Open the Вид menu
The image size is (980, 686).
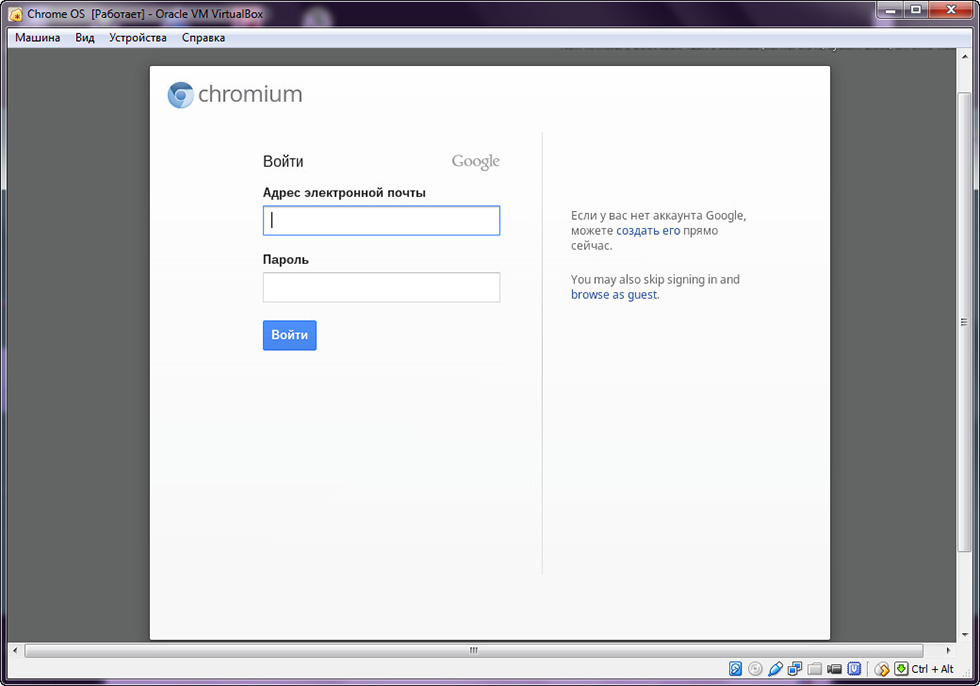pos(85,37)
